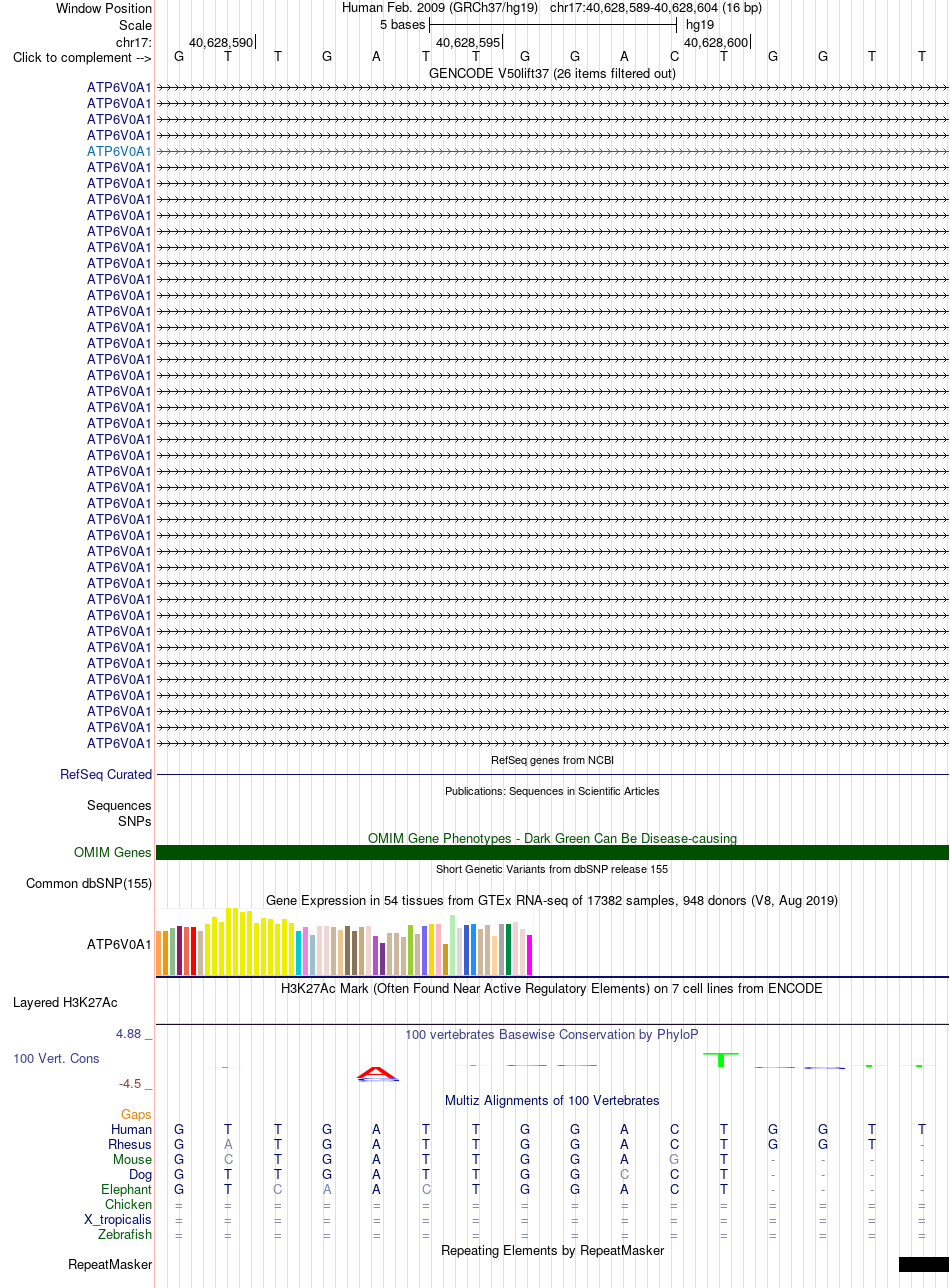The width and height of the screenshot is (950, 1288).
Task: Open 'H3K27Ac Mark' ENCODE track title
Action: tap(552, 988)
